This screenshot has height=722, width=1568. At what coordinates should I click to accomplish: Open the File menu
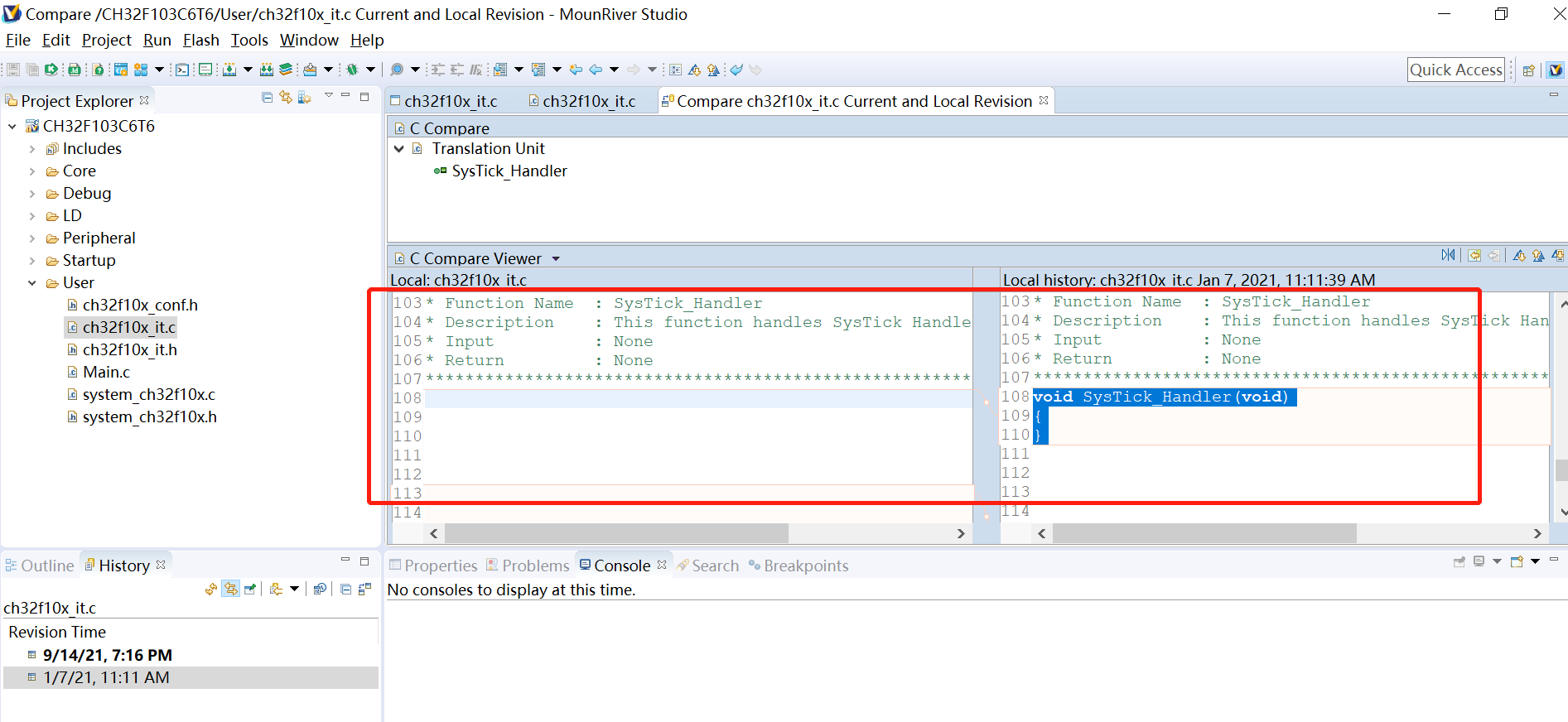coord(18,40)
